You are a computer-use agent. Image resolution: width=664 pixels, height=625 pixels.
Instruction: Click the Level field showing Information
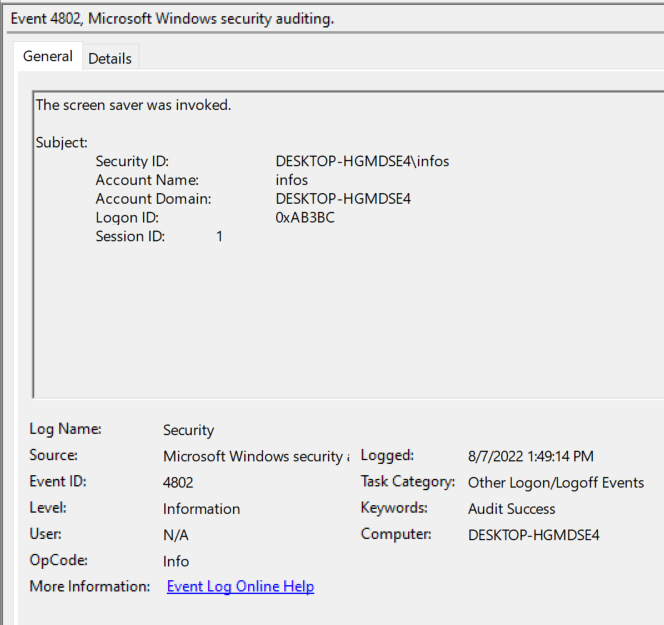click(201, 509)
